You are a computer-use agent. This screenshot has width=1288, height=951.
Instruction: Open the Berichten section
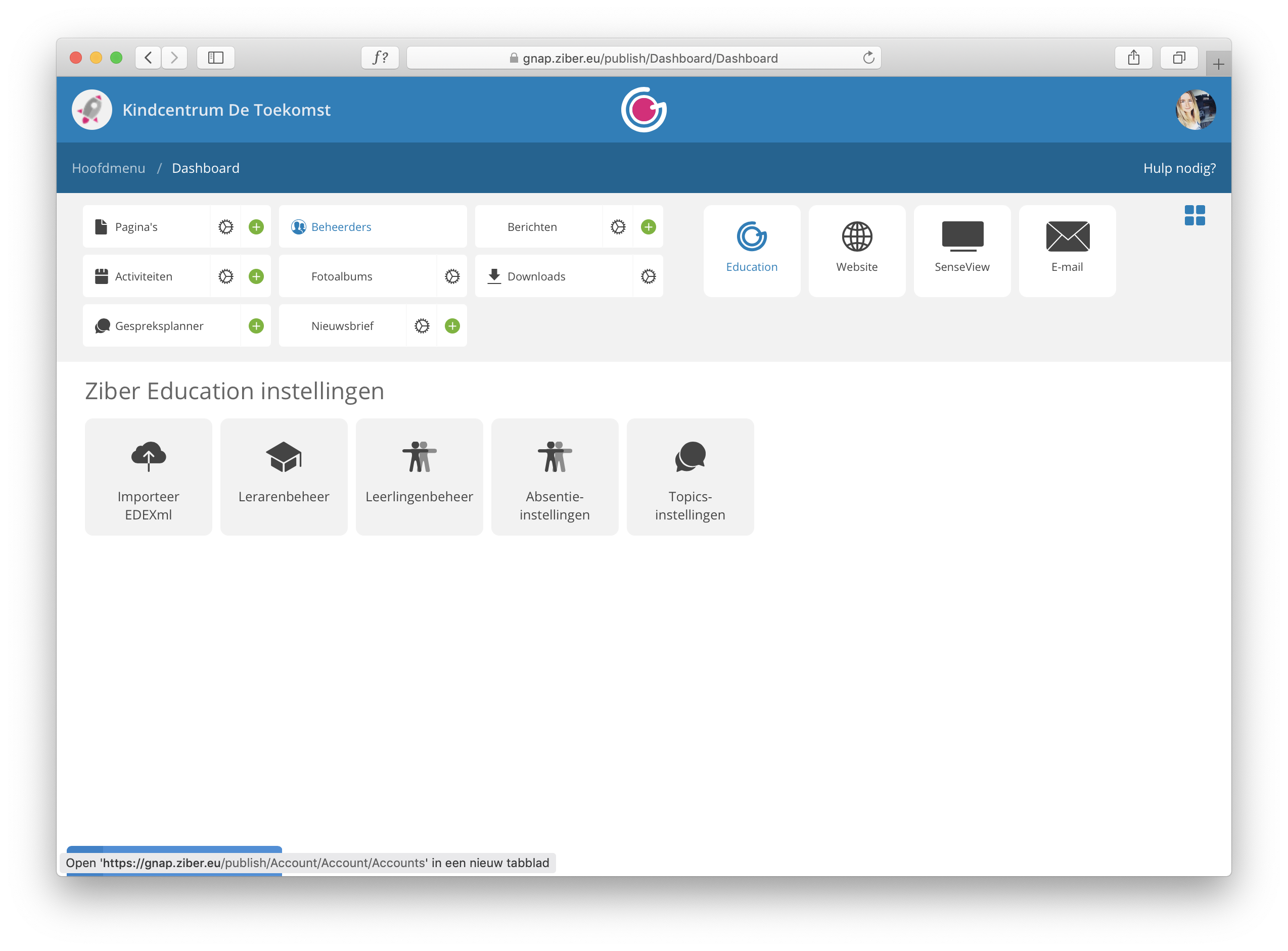click(538, 227)
